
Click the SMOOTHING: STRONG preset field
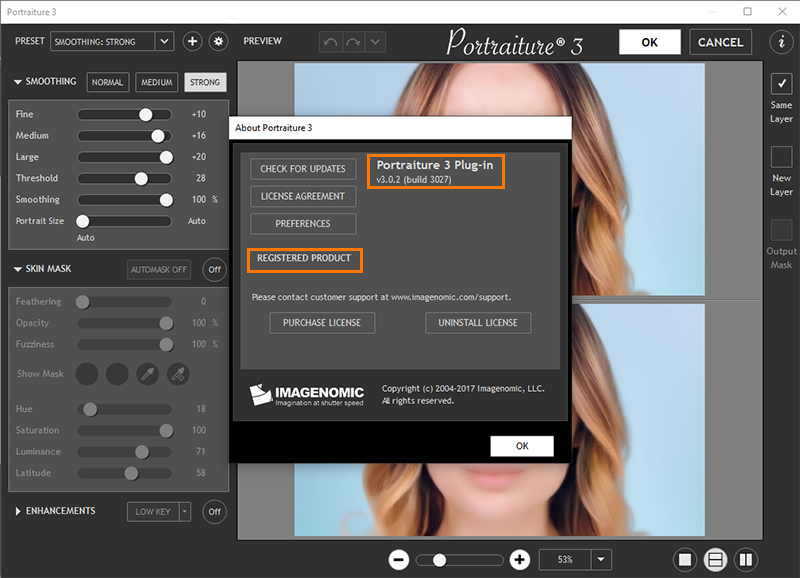coord(103,41)
